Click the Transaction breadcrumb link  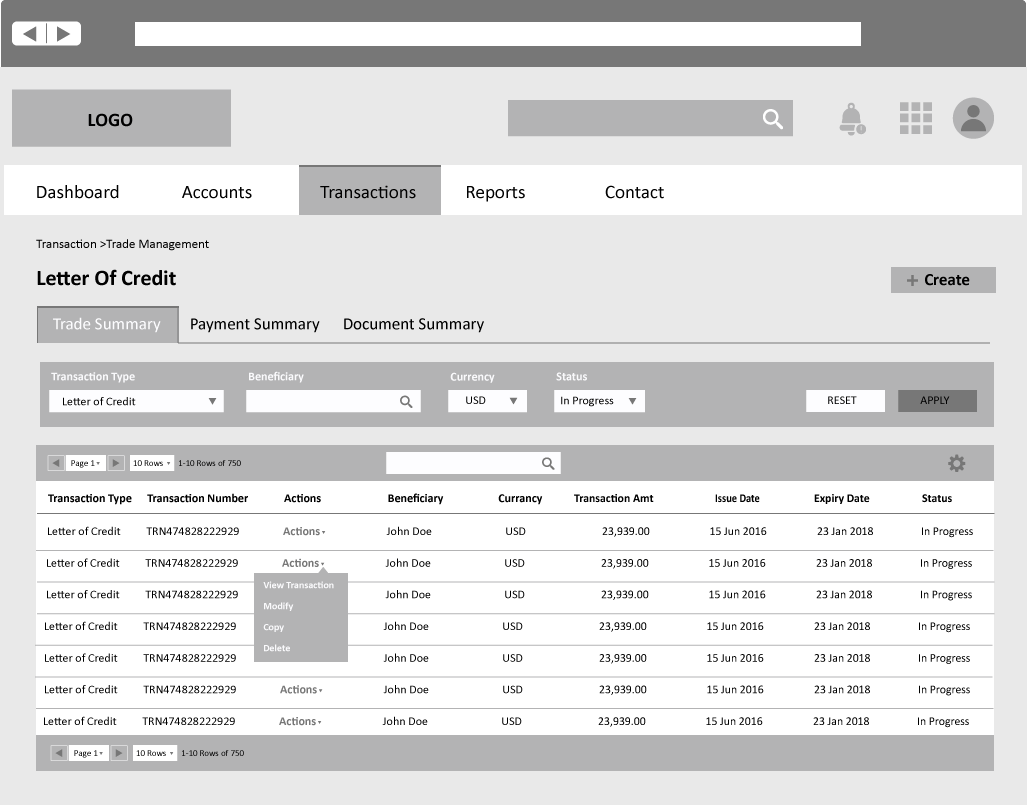click(x=66, y=244)
